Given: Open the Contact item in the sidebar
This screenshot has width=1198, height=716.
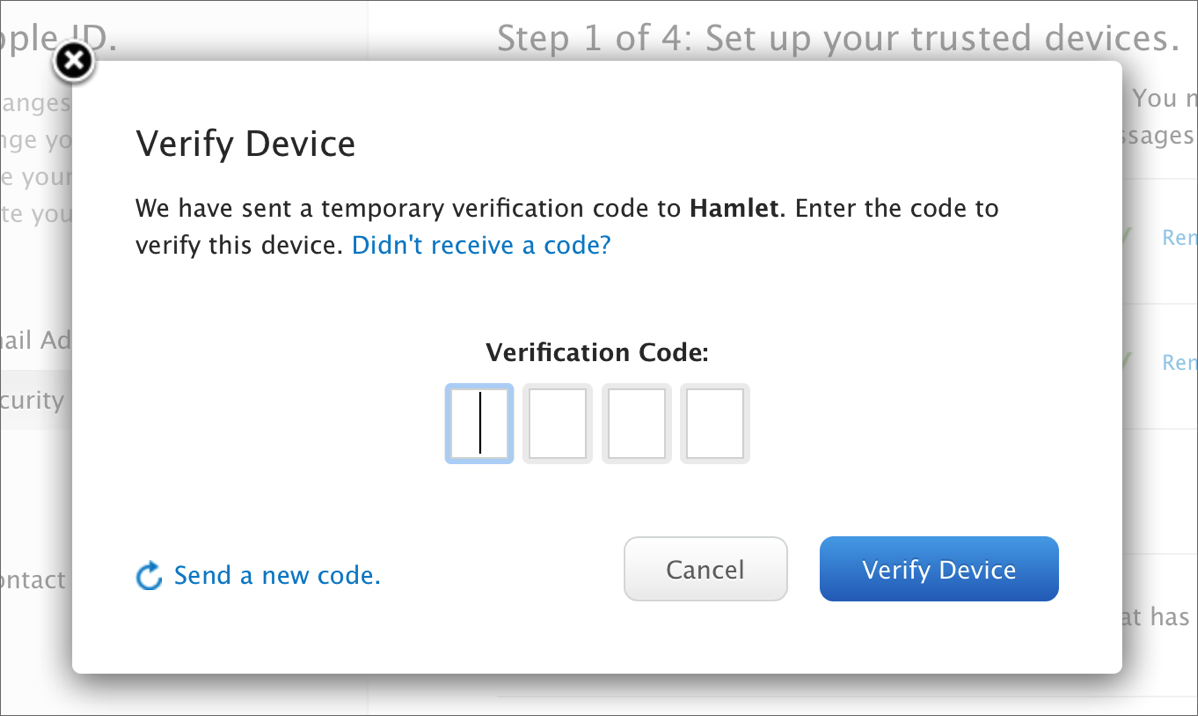Looking at the screenshot, I should click(34, 580).
